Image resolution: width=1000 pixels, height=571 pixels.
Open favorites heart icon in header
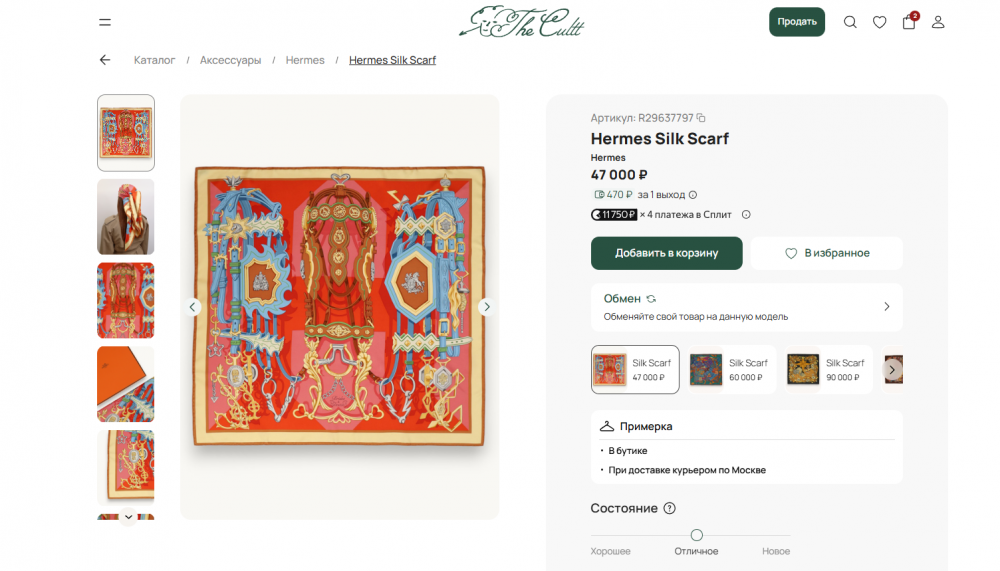click(879, 22)
